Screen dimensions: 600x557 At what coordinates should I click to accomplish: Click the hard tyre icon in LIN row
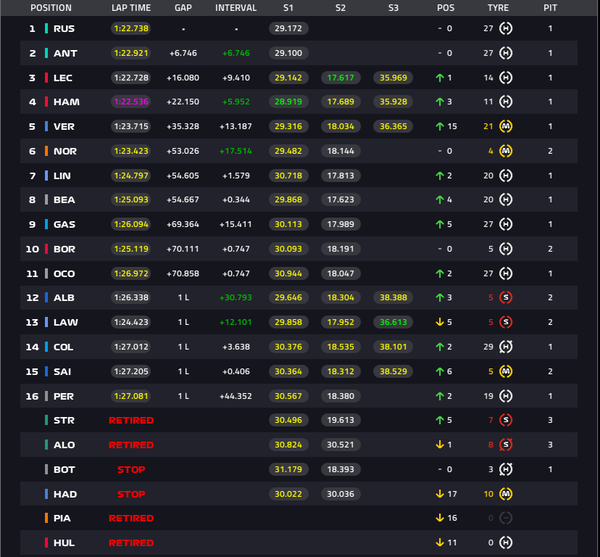pos(505,176)
